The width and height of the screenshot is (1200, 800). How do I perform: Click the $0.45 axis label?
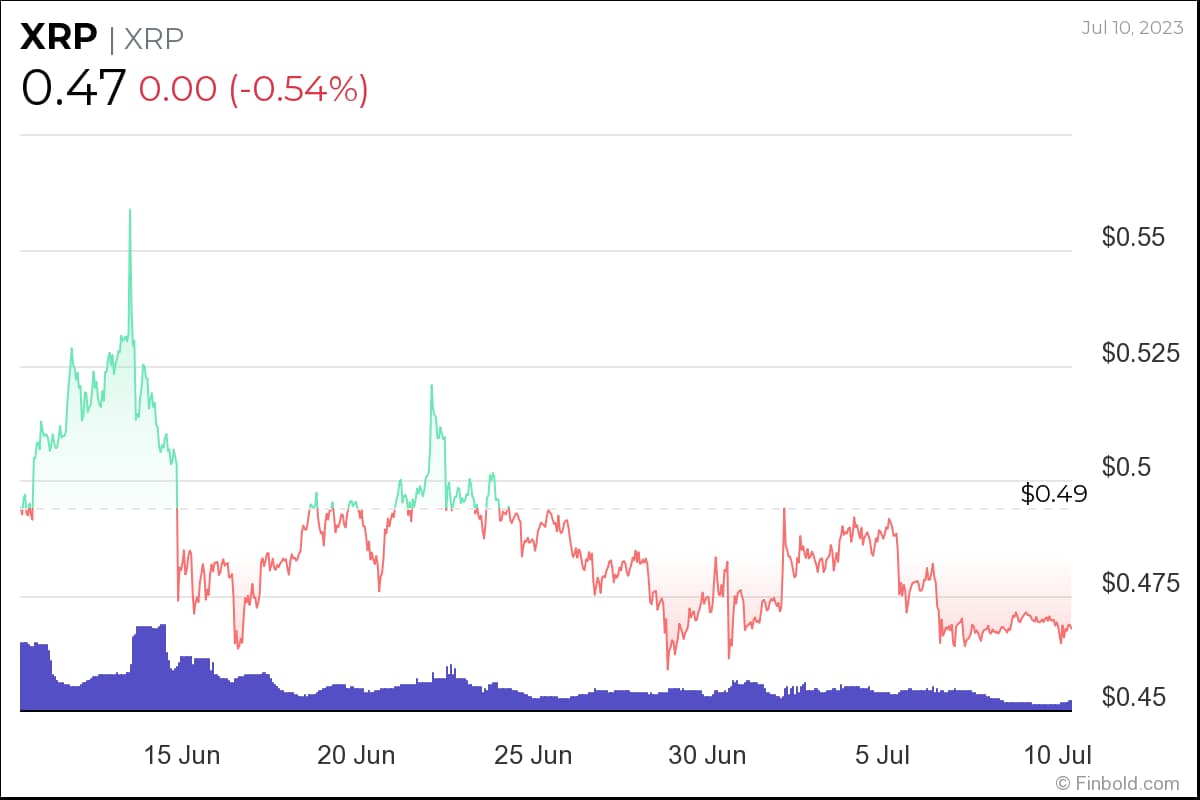(x=1133, y=696)
